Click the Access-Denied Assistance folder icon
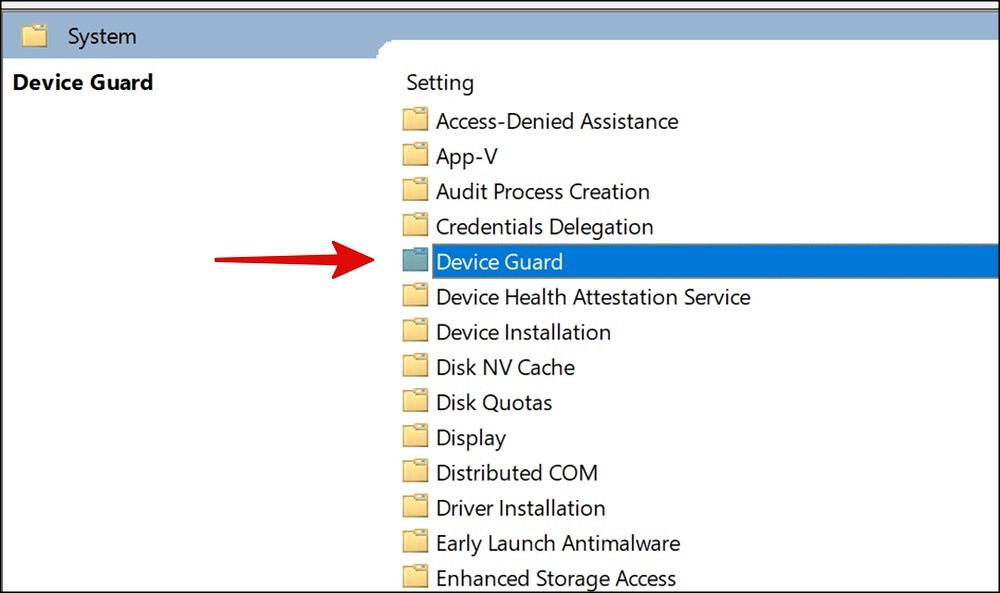The image size is (1000, 593). (x=415, y=119)
